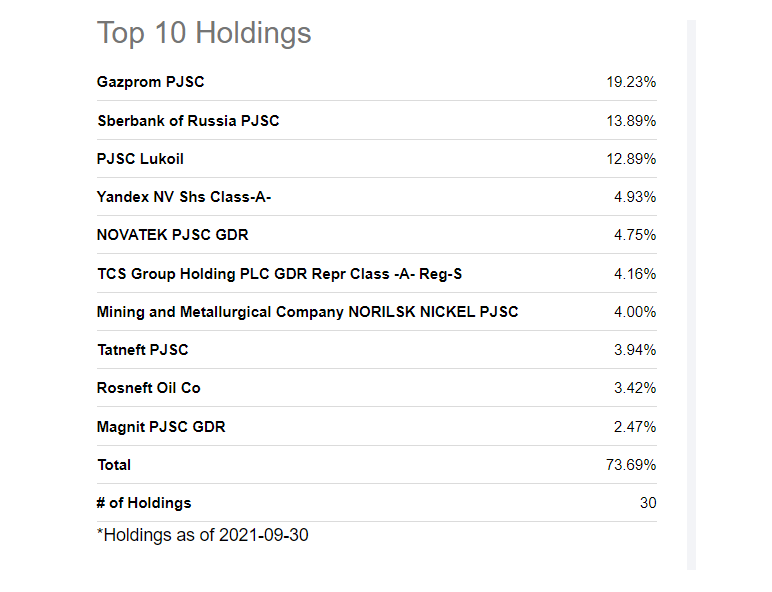Click Yandex NV Shs Class-A- entry

pos(184,197)
